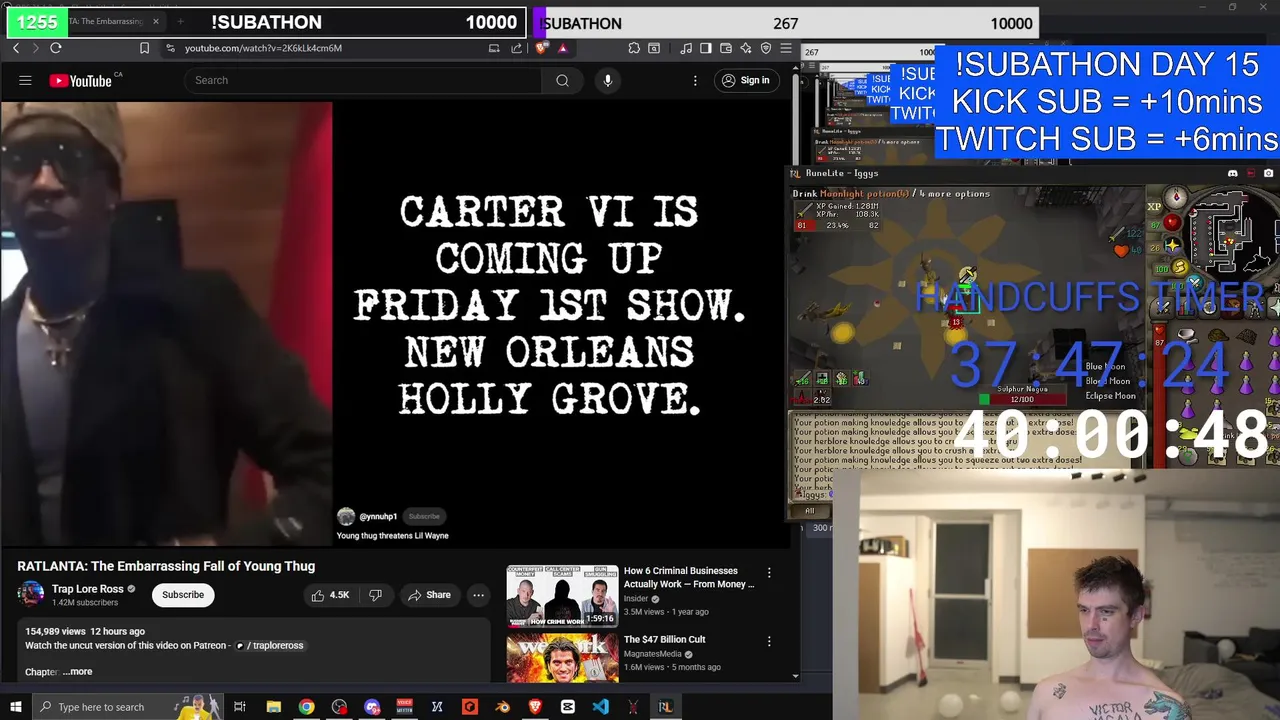The height and width of the screenshot is (720, 1280).
Task: Click the RuneLite minimap compass
Action: pos(1176,197)
